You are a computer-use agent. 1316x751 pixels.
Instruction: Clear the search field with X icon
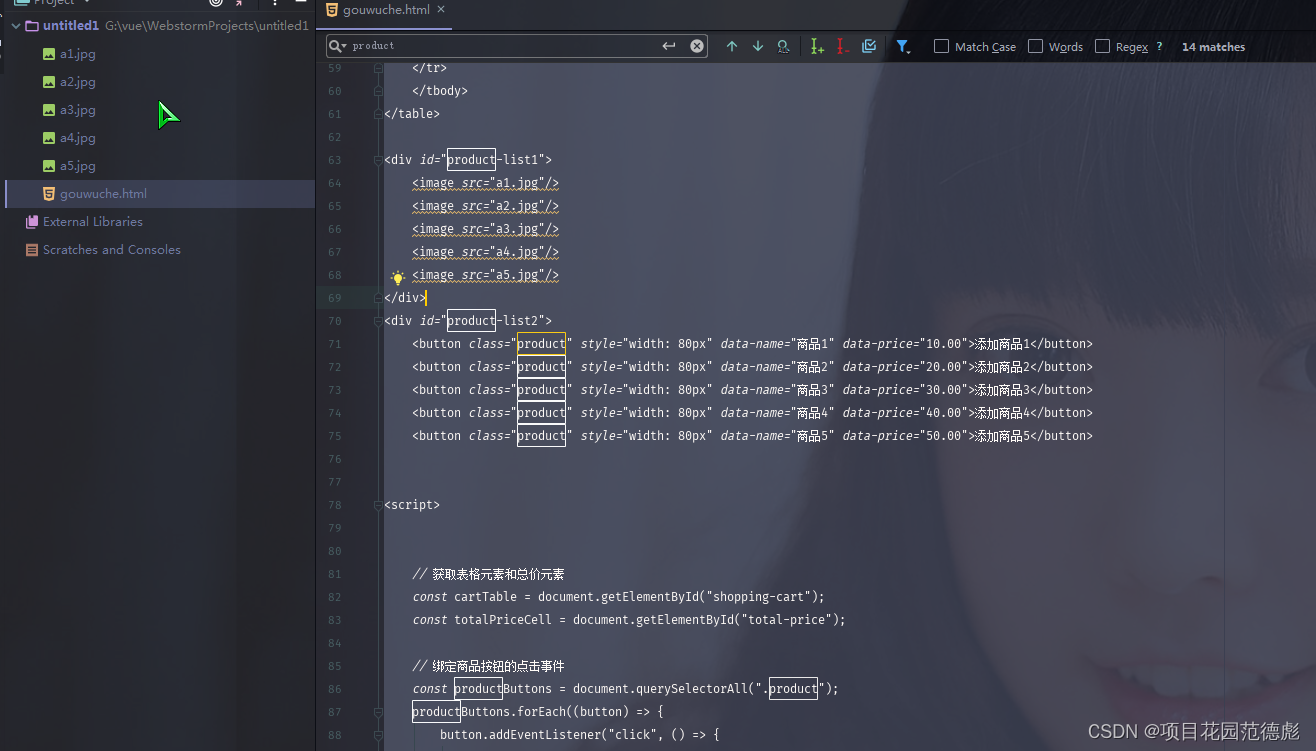[697, 46]
